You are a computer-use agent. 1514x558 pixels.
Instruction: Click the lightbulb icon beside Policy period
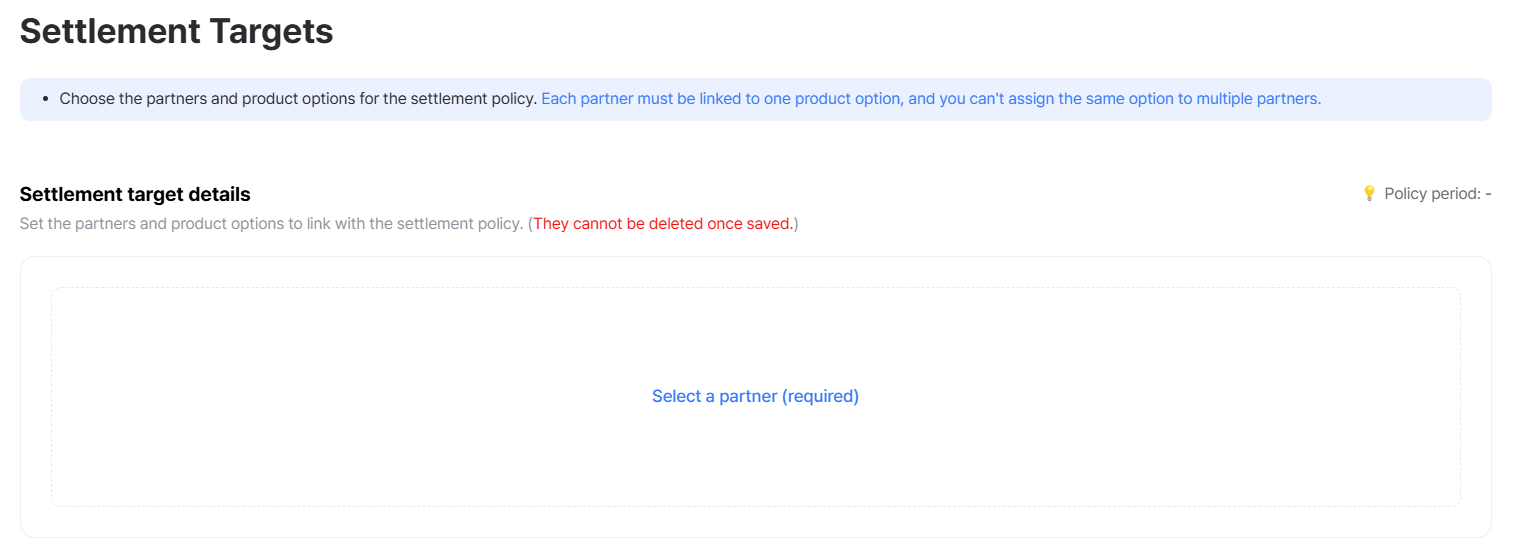click(1369, 193)
